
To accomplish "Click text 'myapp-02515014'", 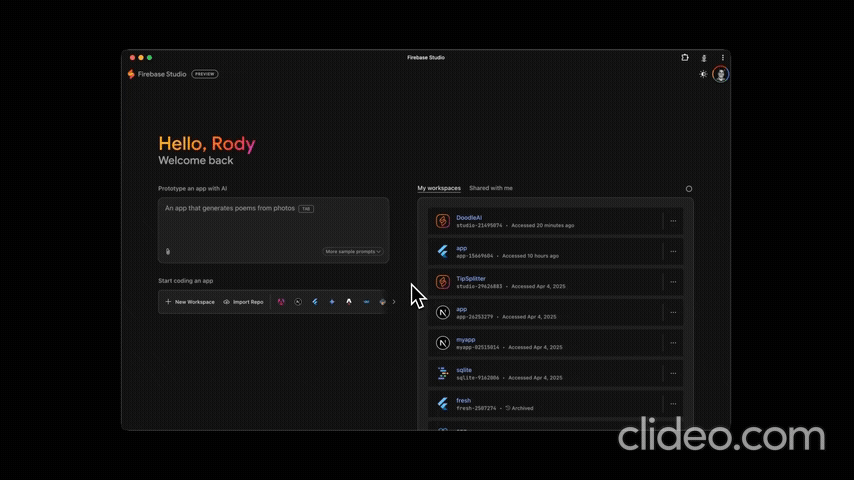I will [478, 348].
